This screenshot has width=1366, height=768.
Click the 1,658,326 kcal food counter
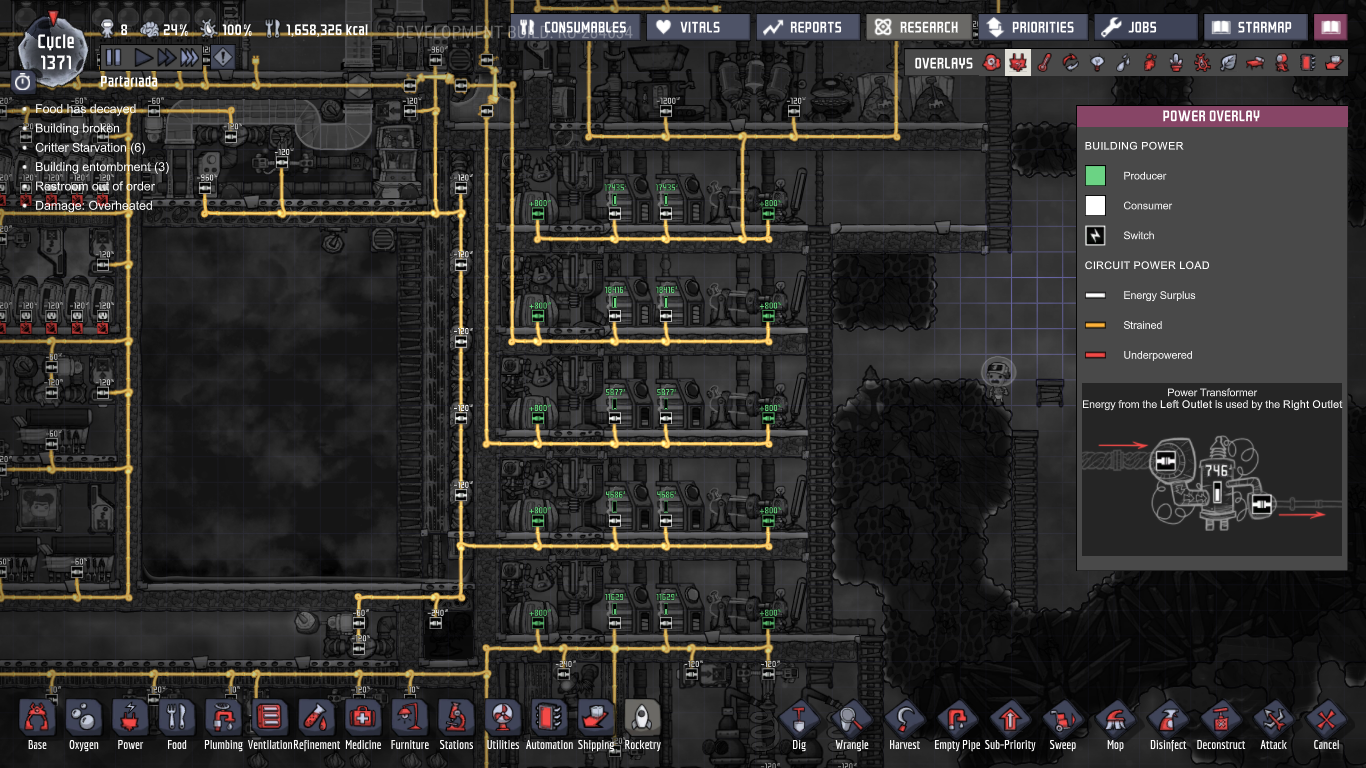[317, 30]
